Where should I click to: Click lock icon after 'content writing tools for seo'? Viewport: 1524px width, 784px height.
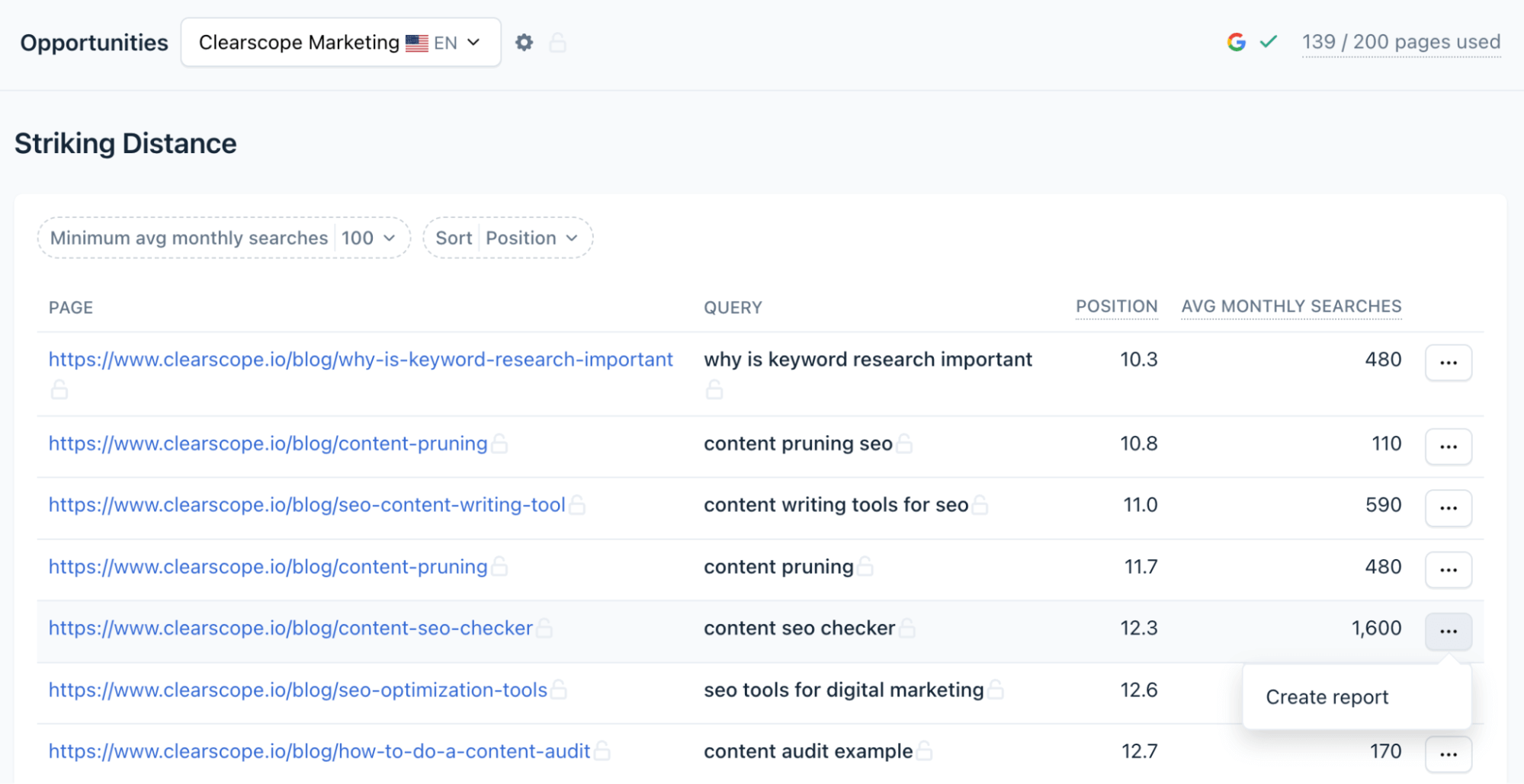pyautogui.click(x=980, y=504)
